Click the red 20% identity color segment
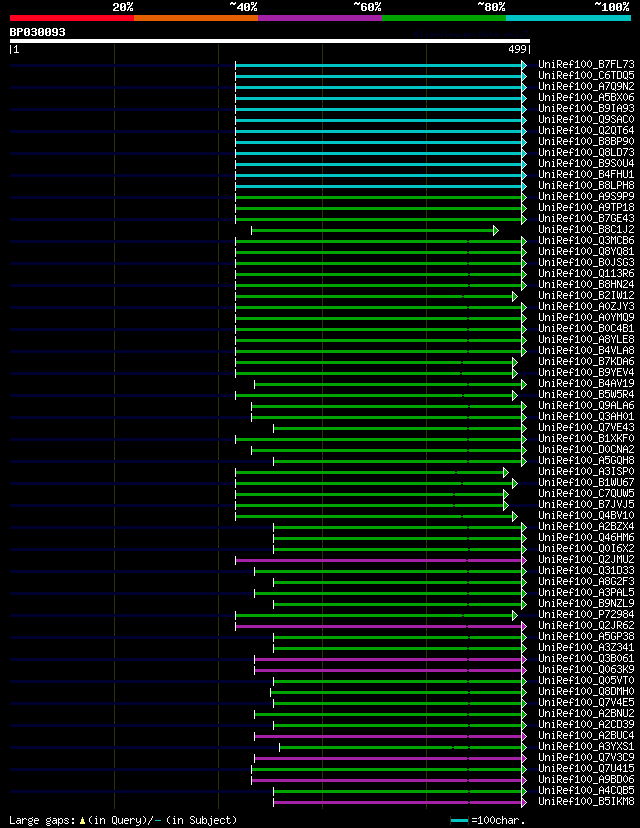Screen dimensions: 640x828 [x=72, y=18]
